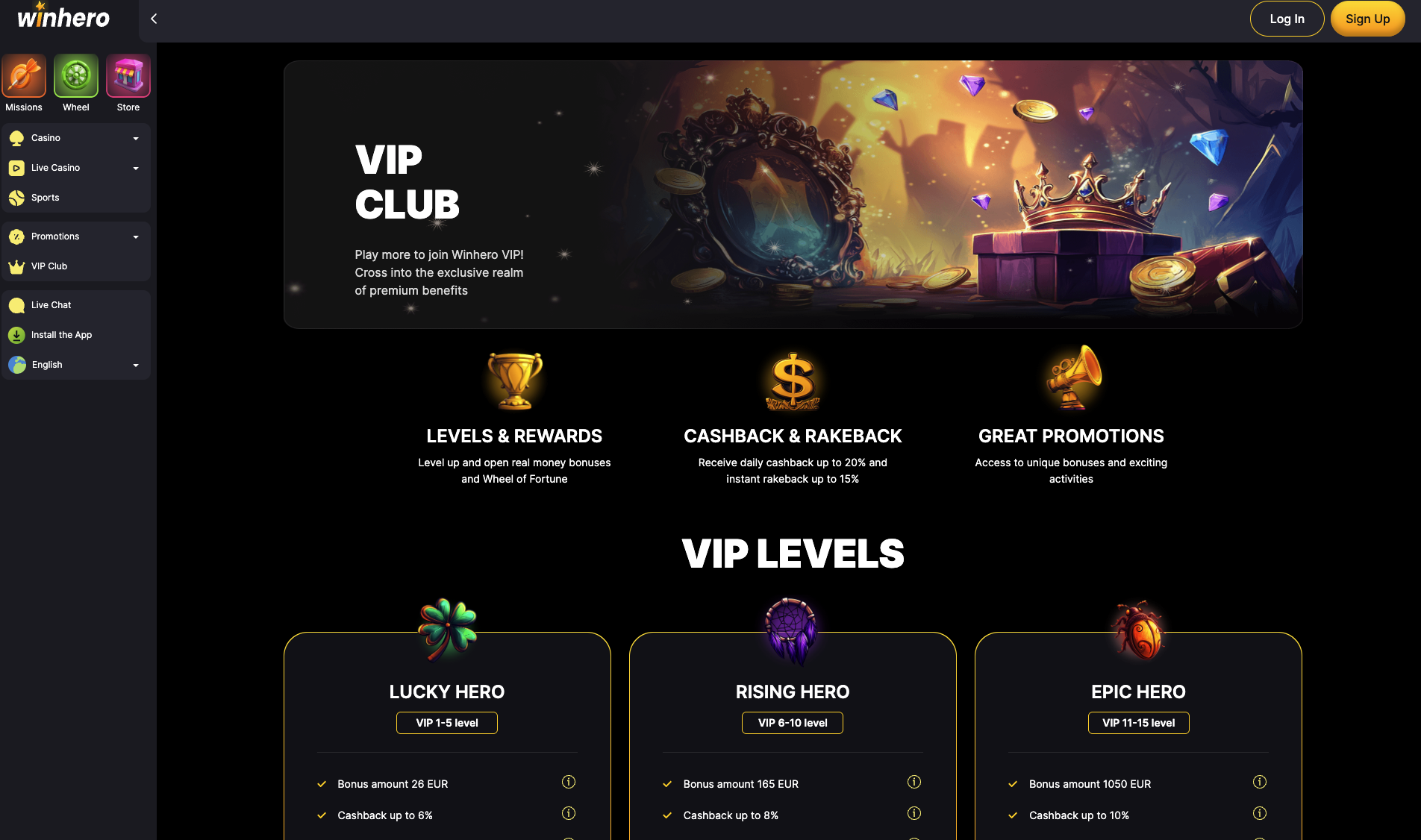Open the Wheel icon
The image size is (1421, 840).
[x=76, y=76]
